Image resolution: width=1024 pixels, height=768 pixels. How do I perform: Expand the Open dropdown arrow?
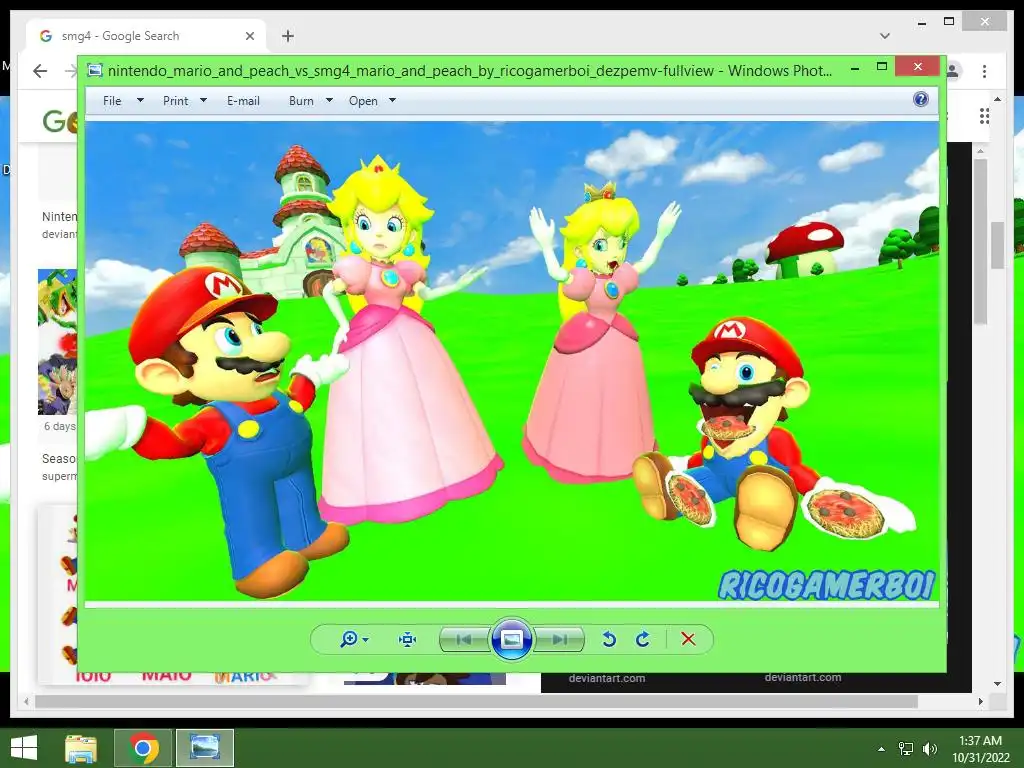(x=392, y=101)
